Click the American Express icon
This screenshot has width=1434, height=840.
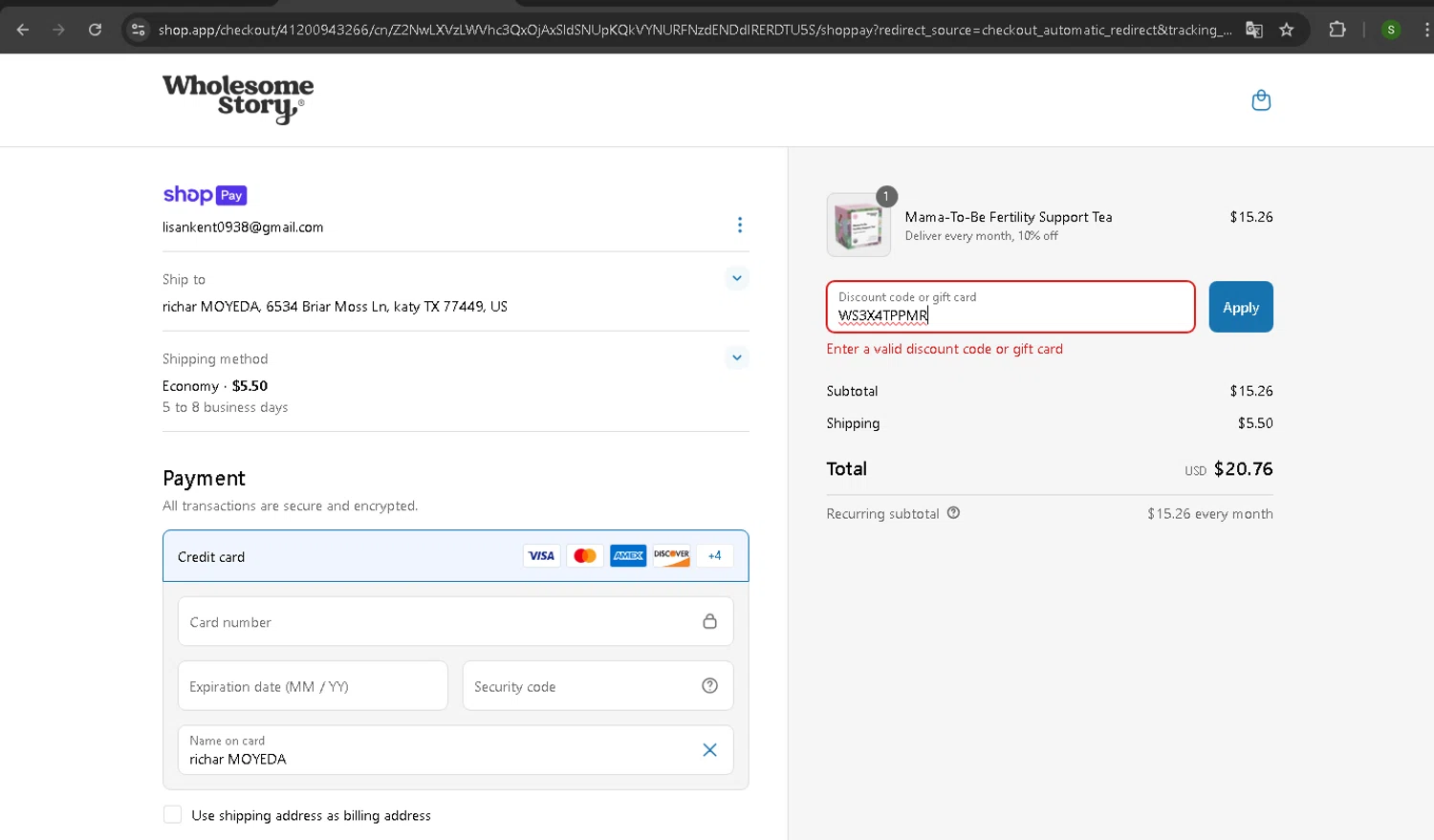pyautogui.click(x=628, y=556)
